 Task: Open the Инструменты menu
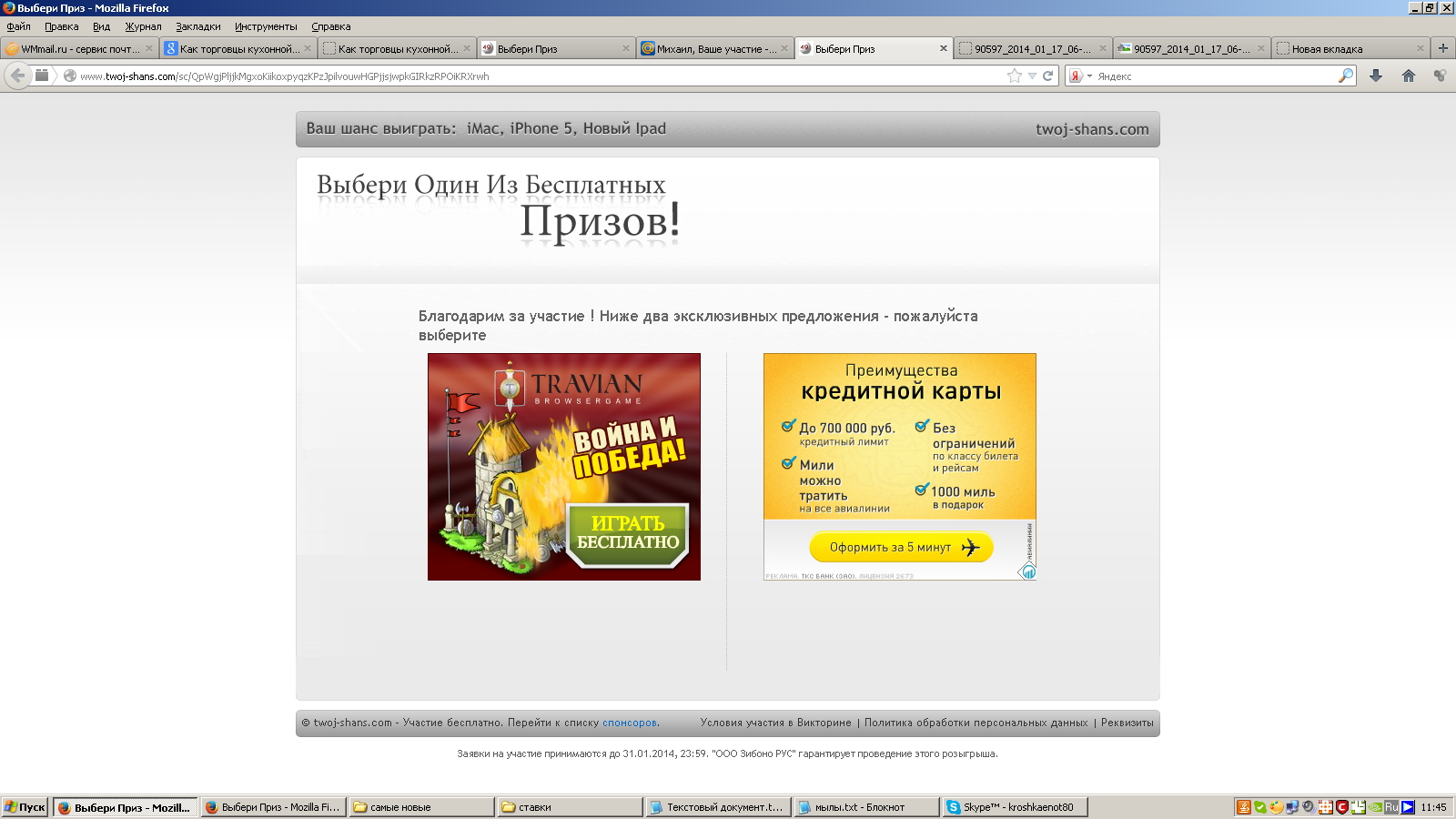coord(266,26)
